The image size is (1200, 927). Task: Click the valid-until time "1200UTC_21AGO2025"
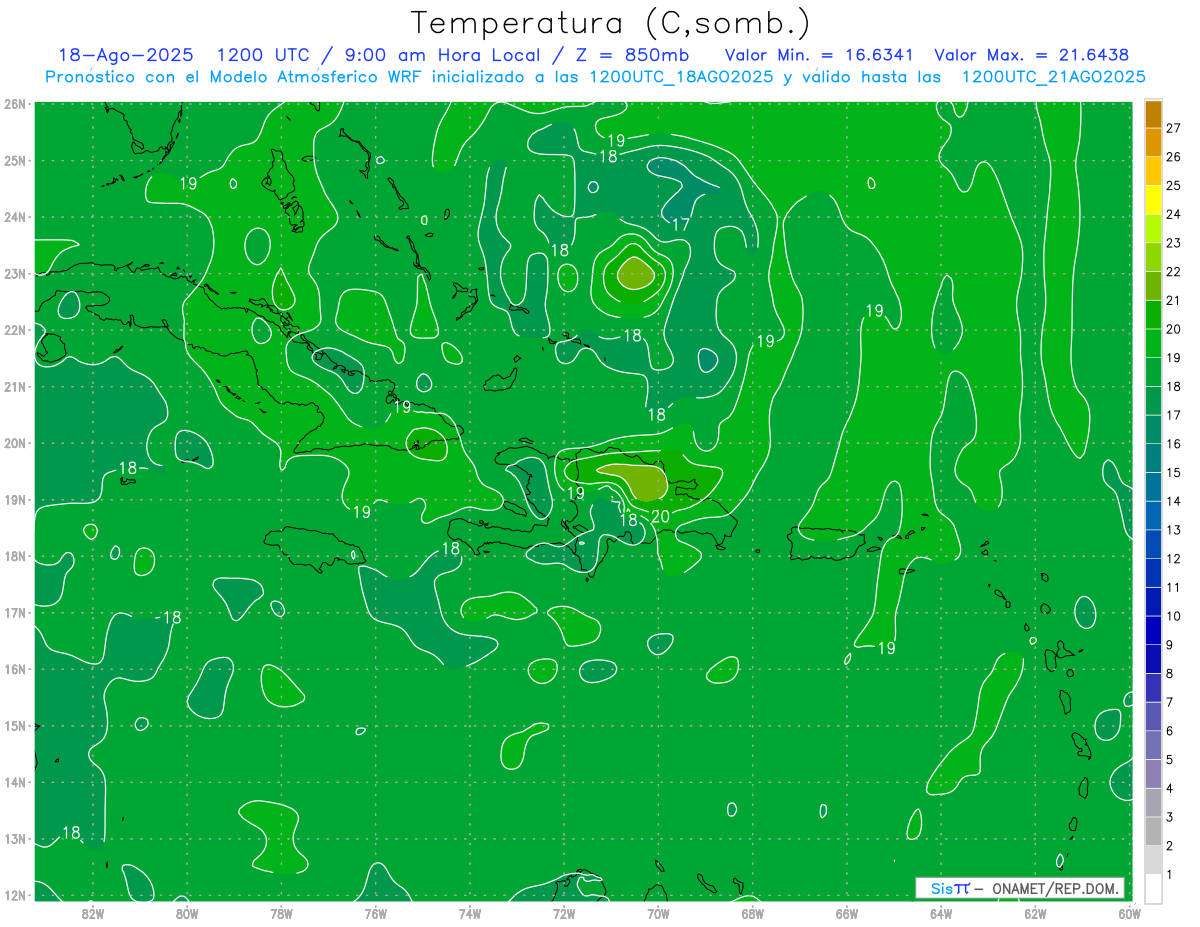click(x=1053, y=77)
